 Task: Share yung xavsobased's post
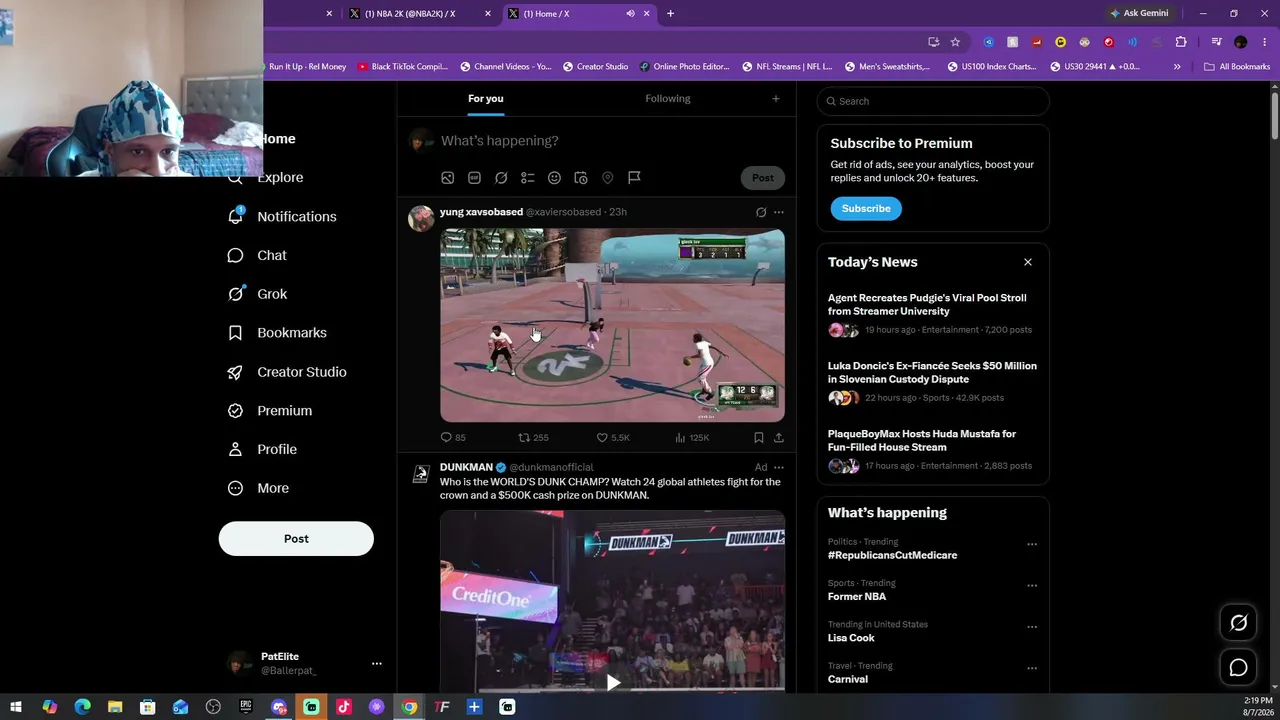pos(779,438)
